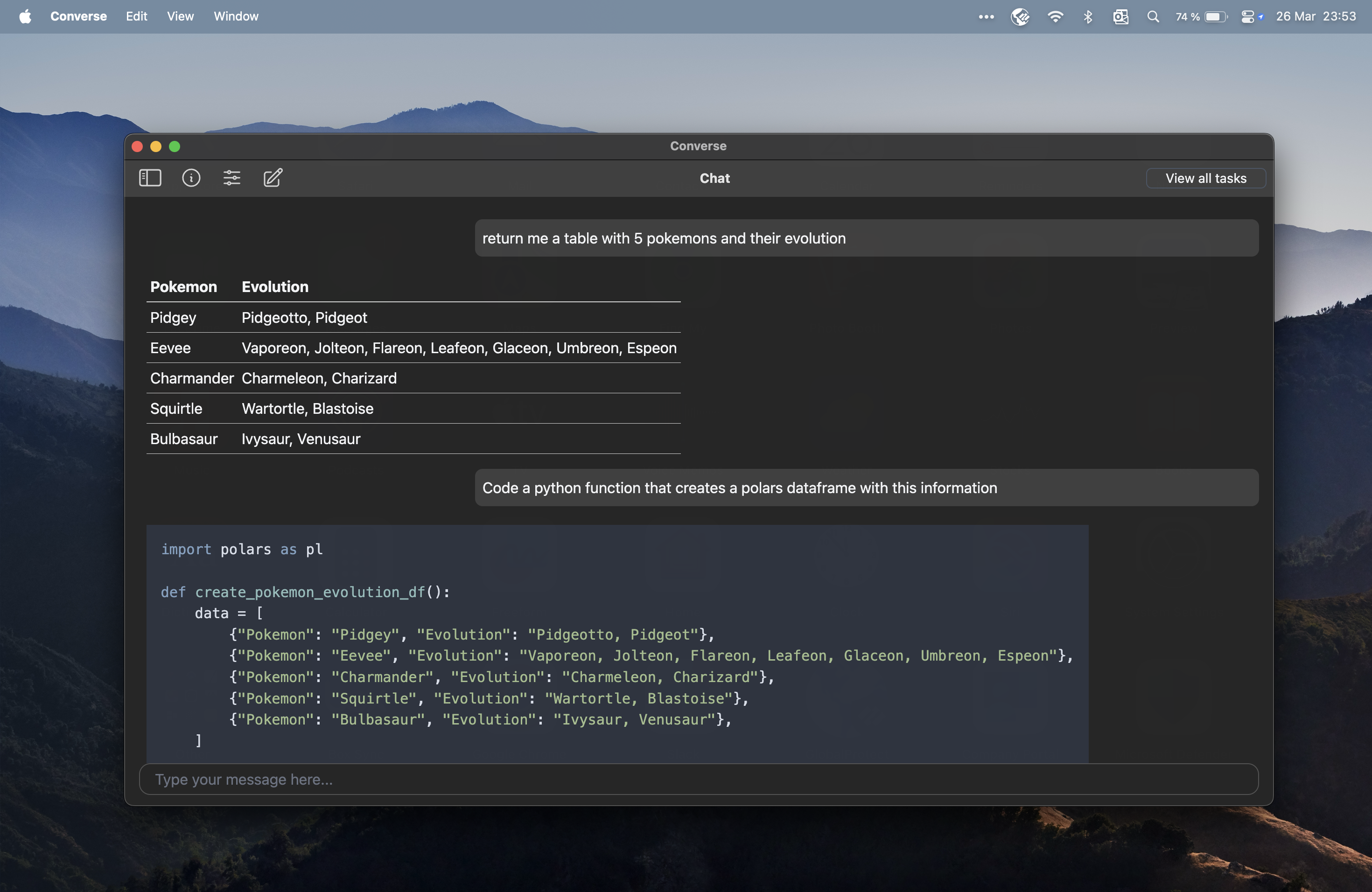1372x892 pixels.
Task: Click the circular badge icon left of Wi-Fi
Action: pos(1020,17)
